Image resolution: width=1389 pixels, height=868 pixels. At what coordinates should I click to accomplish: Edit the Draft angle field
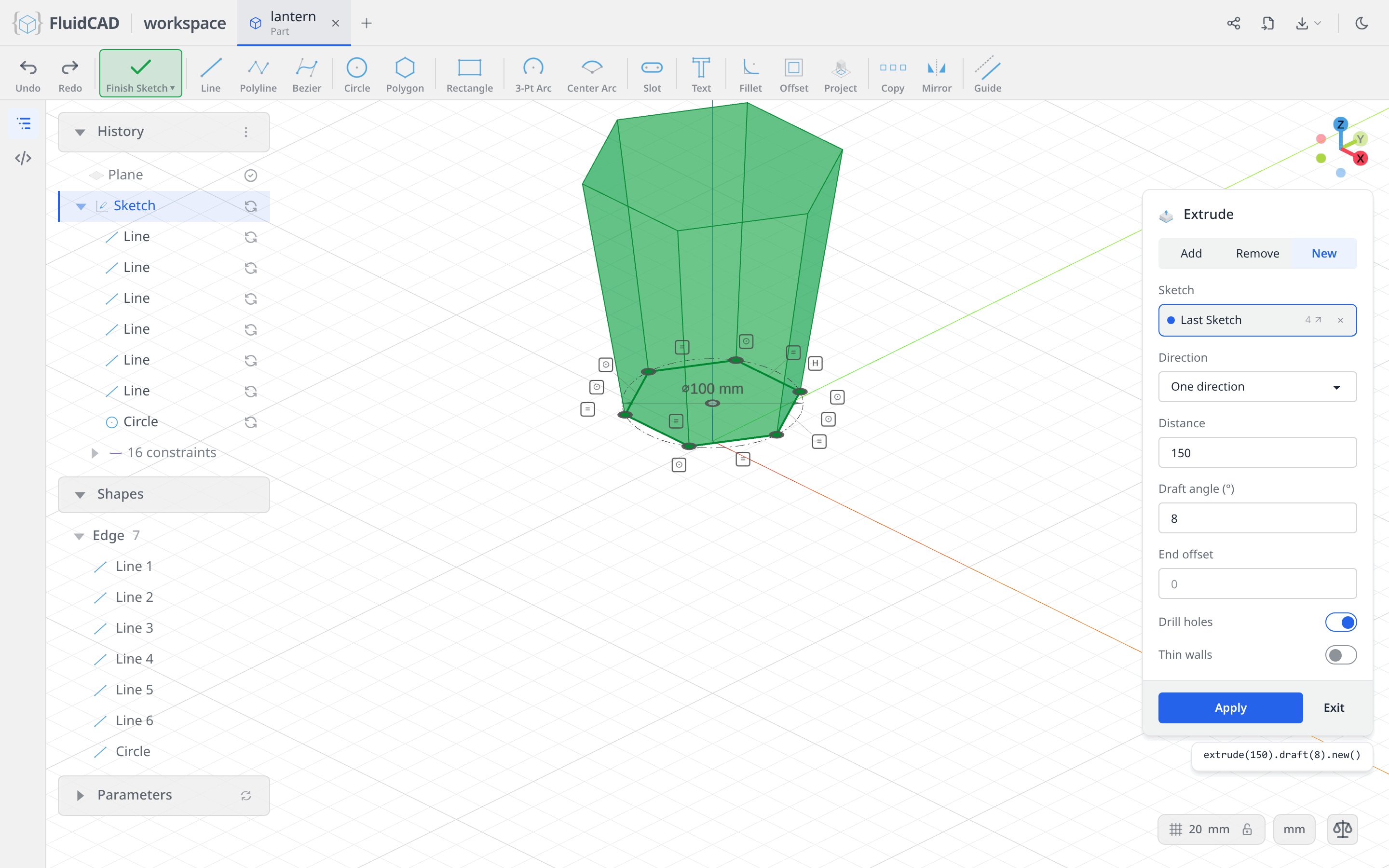[x=1257, y=518]
